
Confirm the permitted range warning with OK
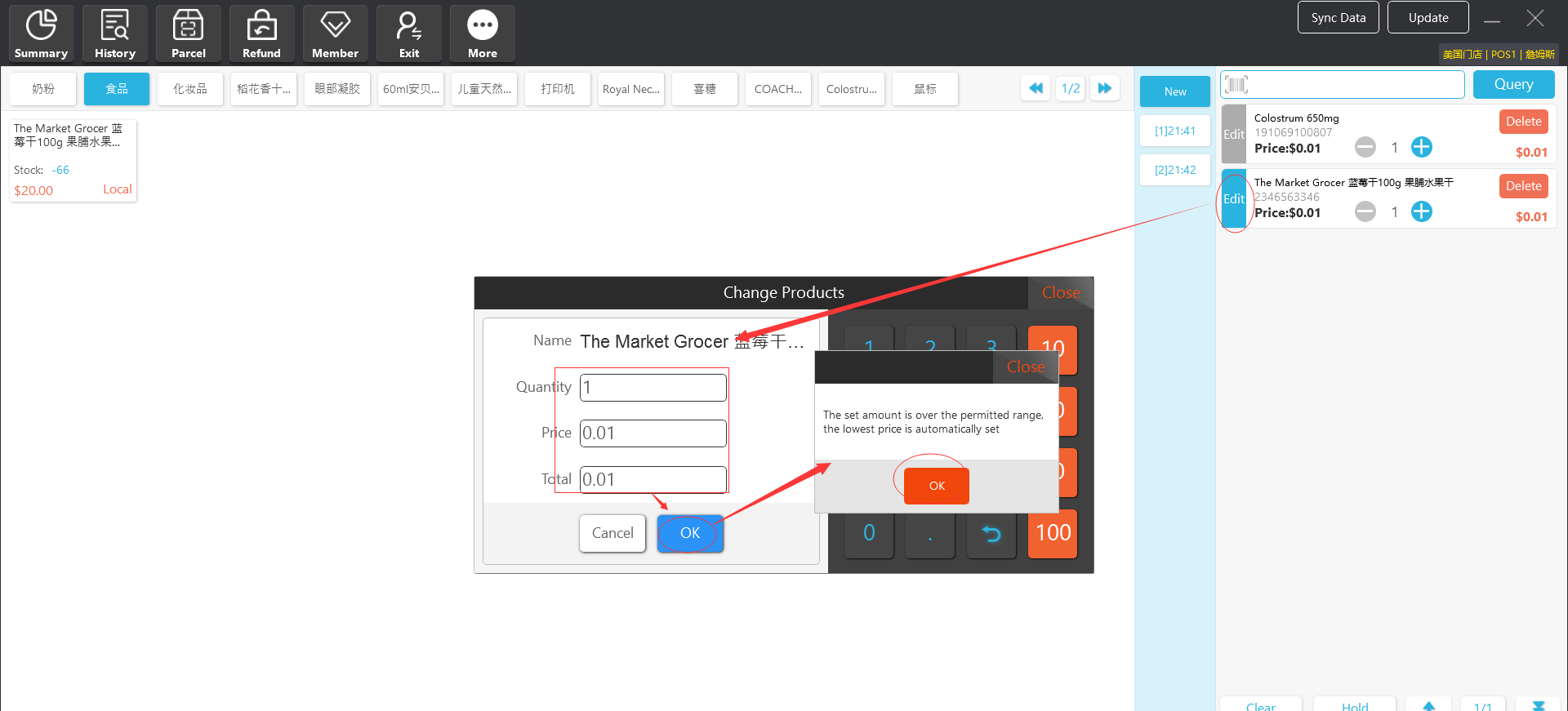[x=936, y=486]
